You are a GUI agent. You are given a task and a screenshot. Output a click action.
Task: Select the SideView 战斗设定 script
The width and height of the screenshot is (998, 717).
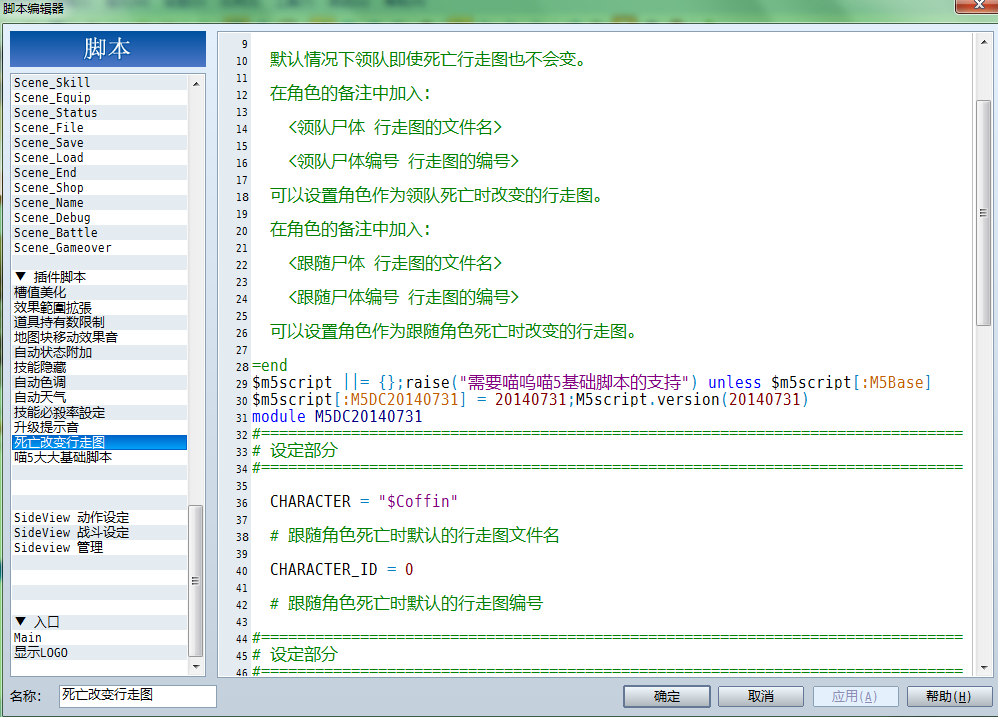pyautogui.click(x=100, y=533)
